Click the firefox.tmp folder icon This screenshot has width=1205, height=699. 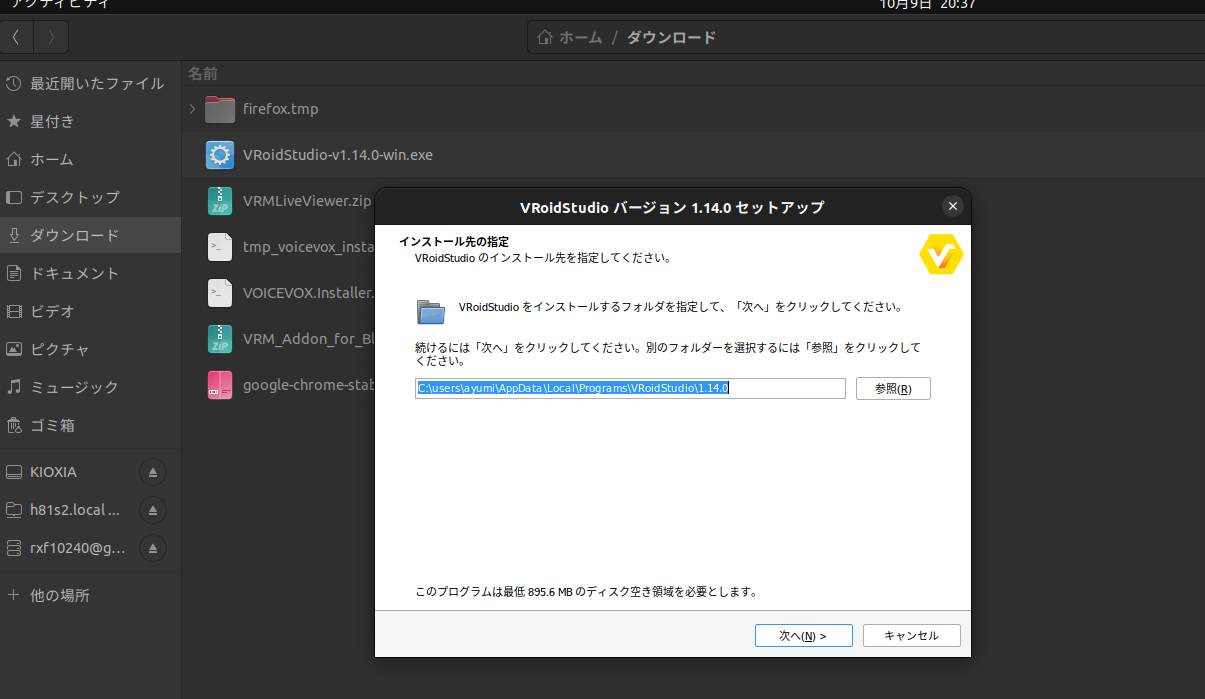tap(219, 109)
